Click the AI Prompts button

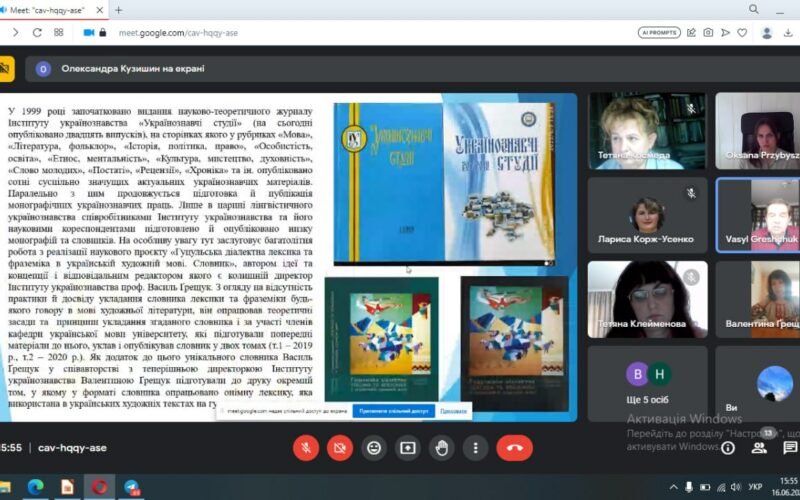(x=659, y=32)
